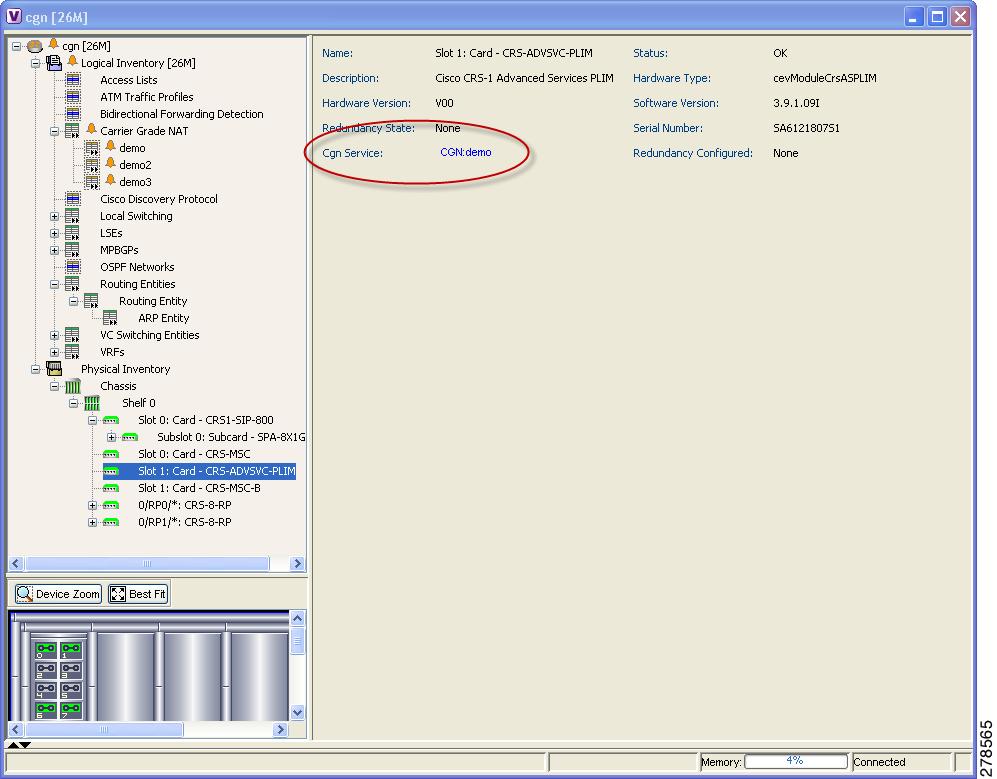Click the Access Lists table icon

point(73,79)
